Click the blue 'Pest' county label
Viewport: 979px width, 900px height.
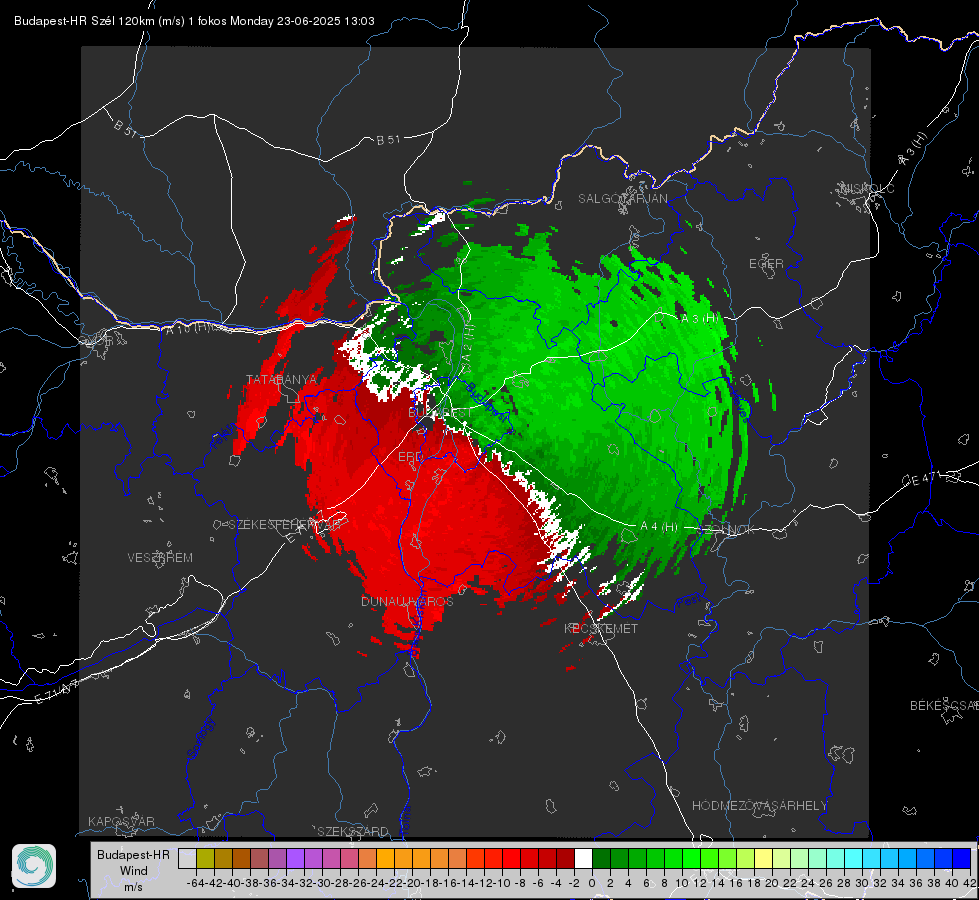(687, 601)
